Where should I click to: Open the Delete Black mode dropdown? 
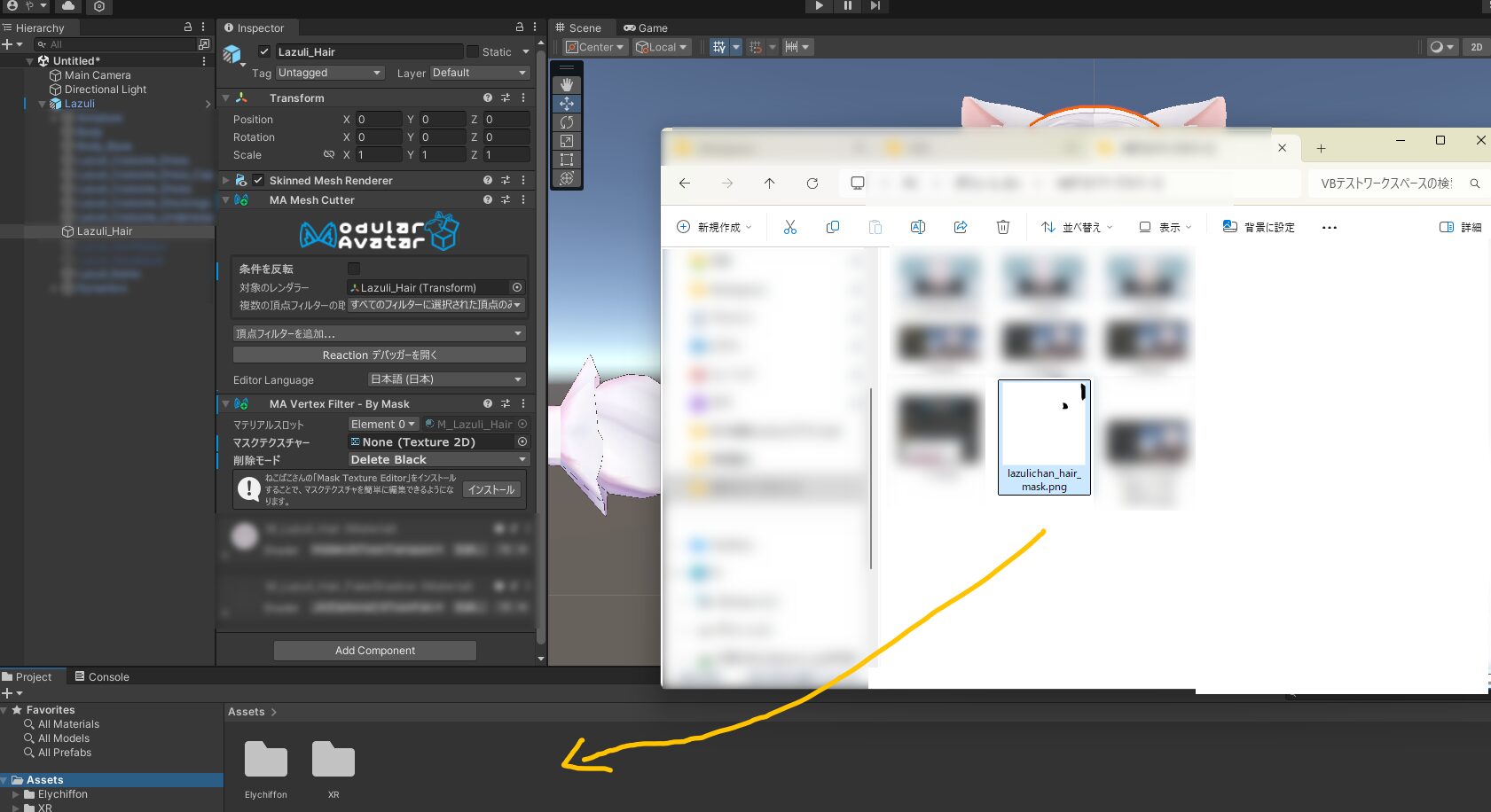438,460
